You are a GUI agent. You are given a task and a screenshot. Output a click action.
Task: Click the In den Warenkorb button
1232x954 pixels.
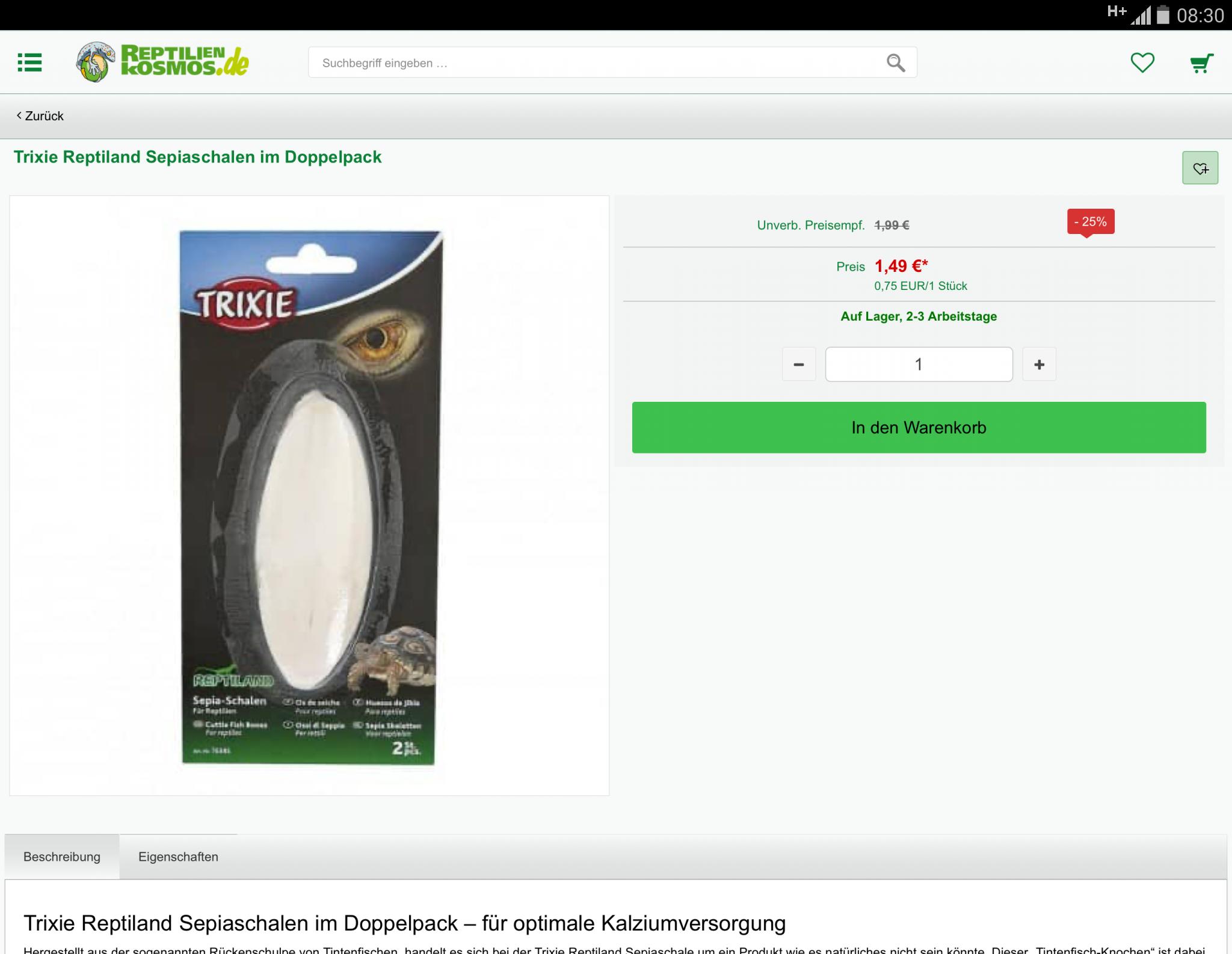(919, 428)
